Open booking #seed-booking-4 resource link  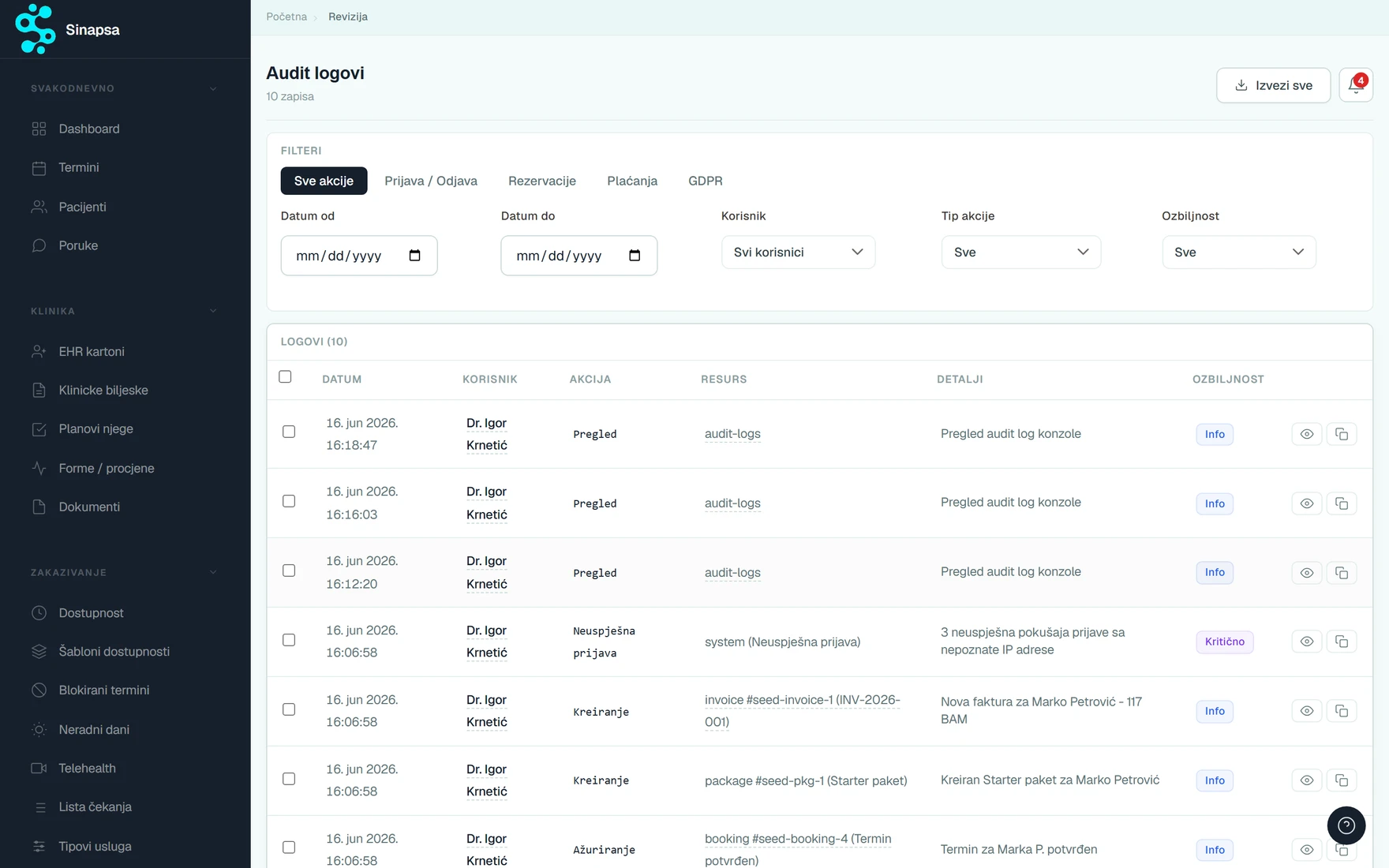pos(798,850)
